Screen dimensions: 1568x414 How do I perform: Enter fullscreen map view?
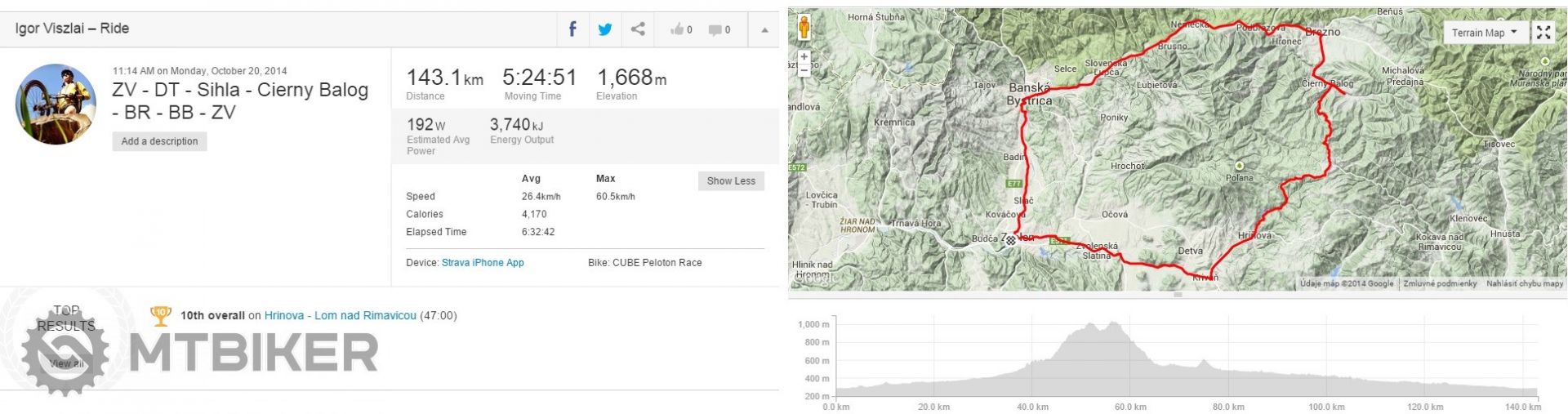pos(1543,32)
